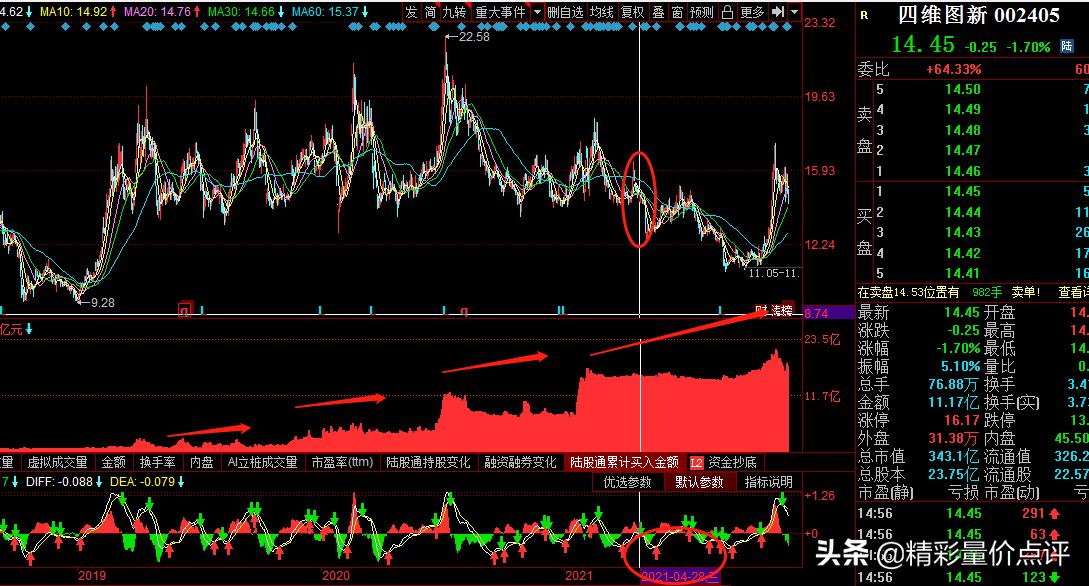Image resolution: width=1089 pixels, height=586 pixels.
Task: Click the 四维图新 002405 stock title
Action: pyautogui.click(x=979, y=15)
